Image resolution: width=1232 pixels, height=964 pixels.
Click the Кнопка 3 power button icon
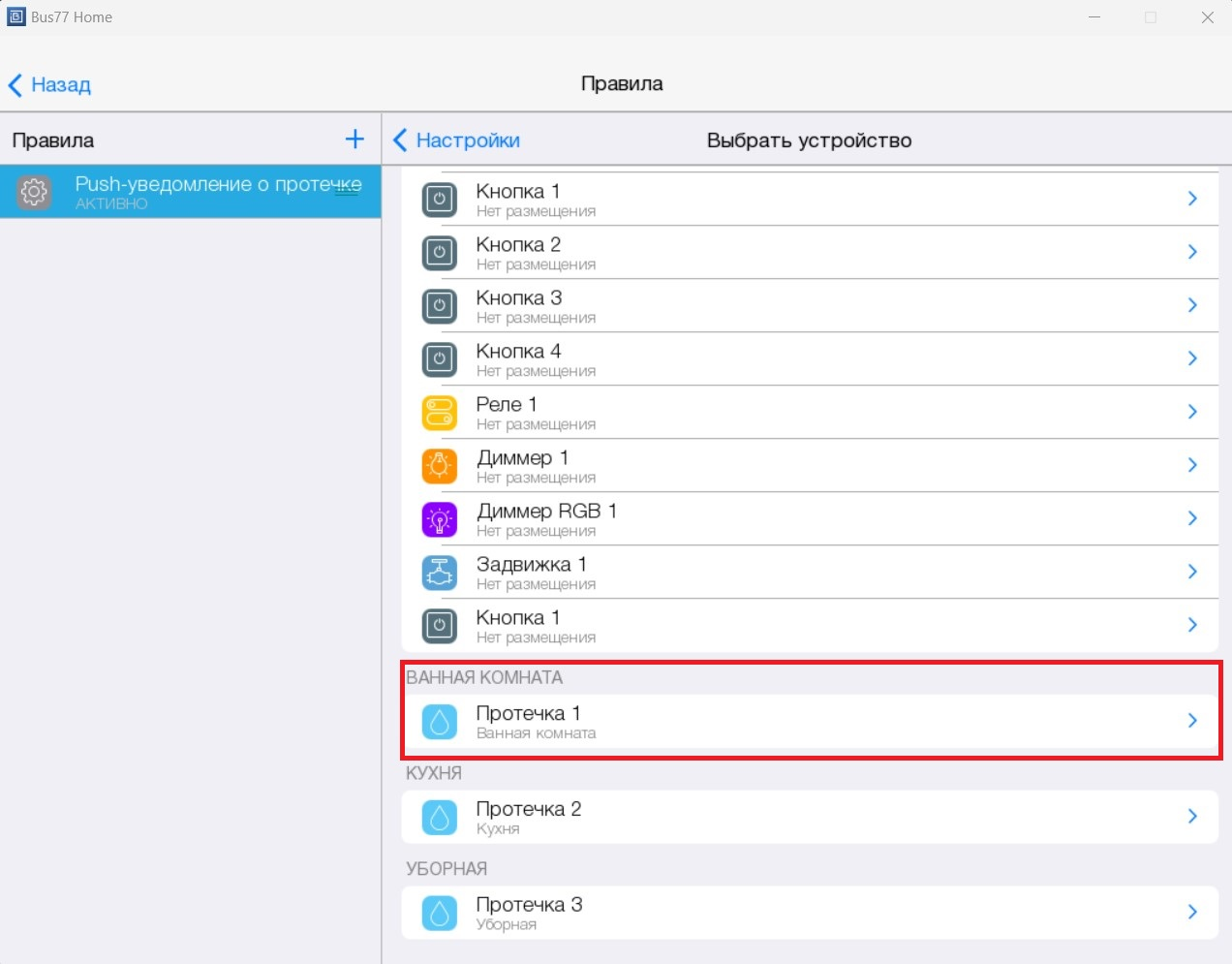pyautogui.click(x=439, y=306)
